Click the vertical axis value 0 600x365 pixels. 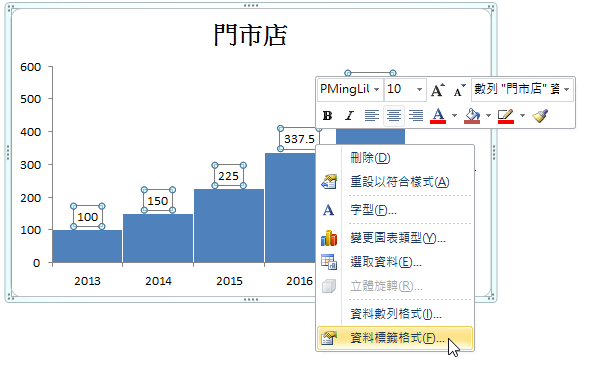tap(36, 263)
